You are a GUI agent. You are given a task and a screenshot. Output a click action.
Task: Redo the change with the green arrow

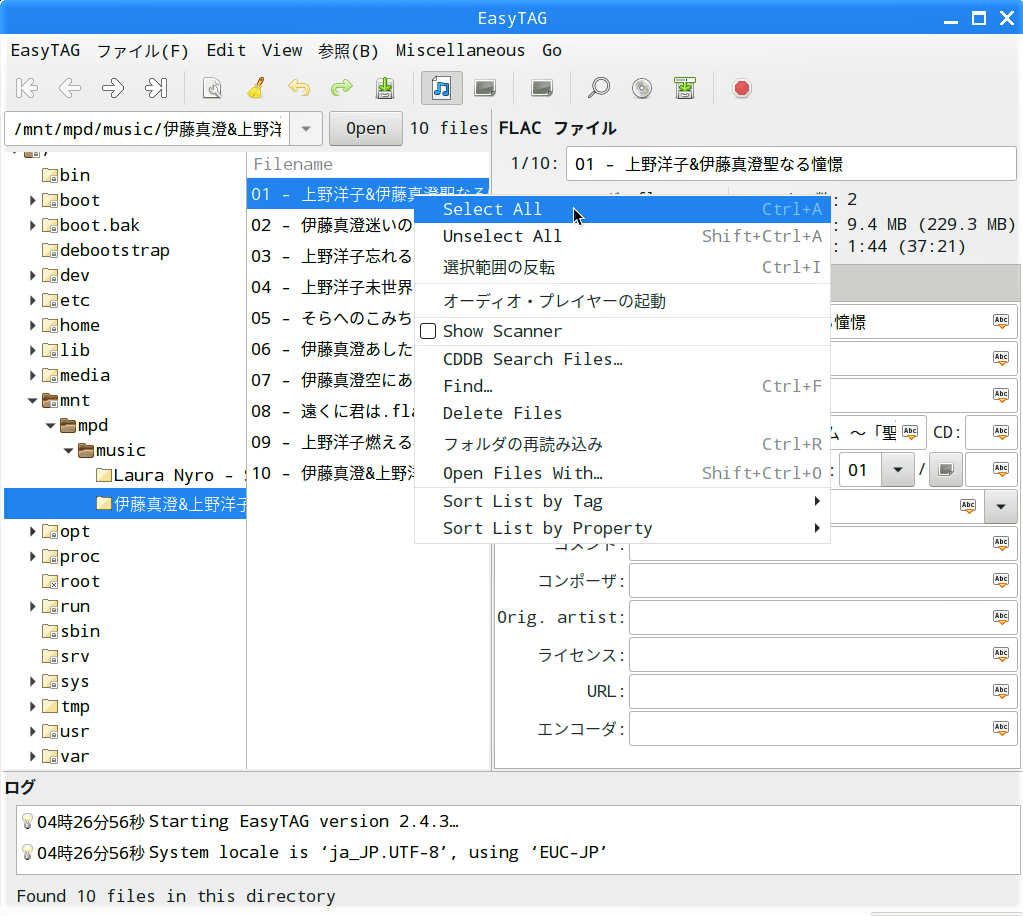342,88
